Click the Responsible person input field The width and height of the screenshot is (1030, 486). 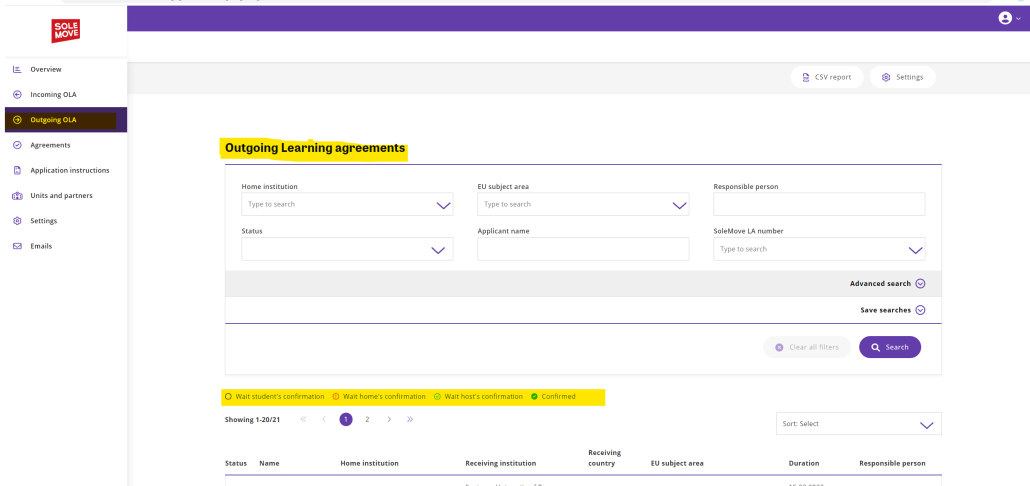(x=819, y=204)
